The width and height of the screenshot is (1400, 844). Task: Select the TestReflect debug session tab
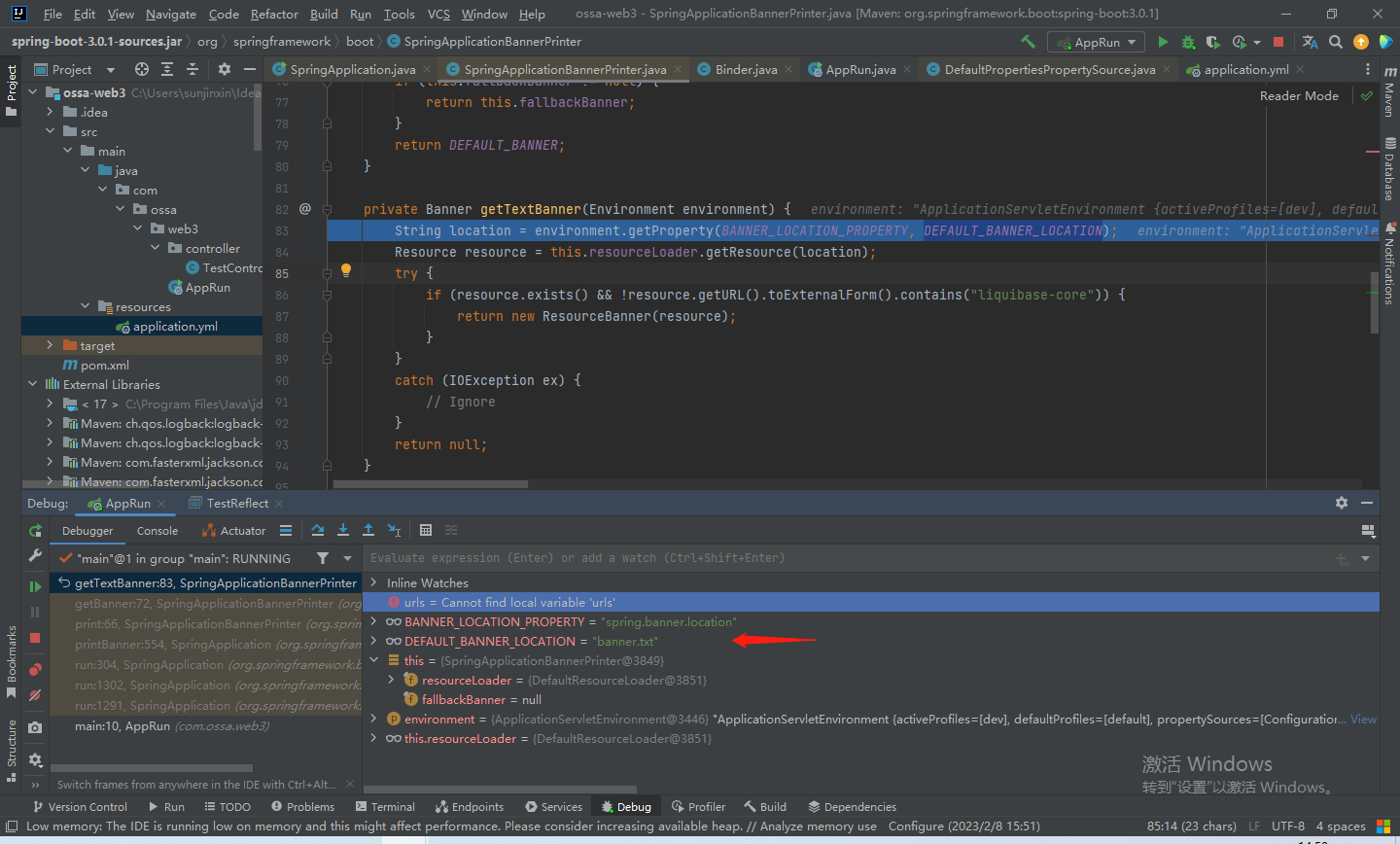(237, 503)
